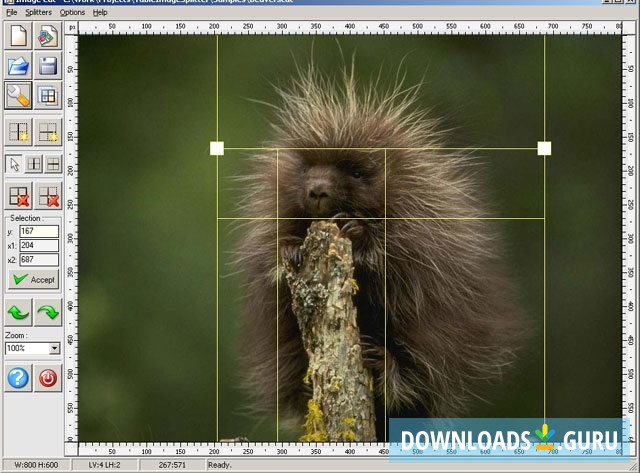Image resolution: width=640 pixels, height=473 pixels.
Task: Save the project with the floppy disk icon
Action: (x=47, y=67)
